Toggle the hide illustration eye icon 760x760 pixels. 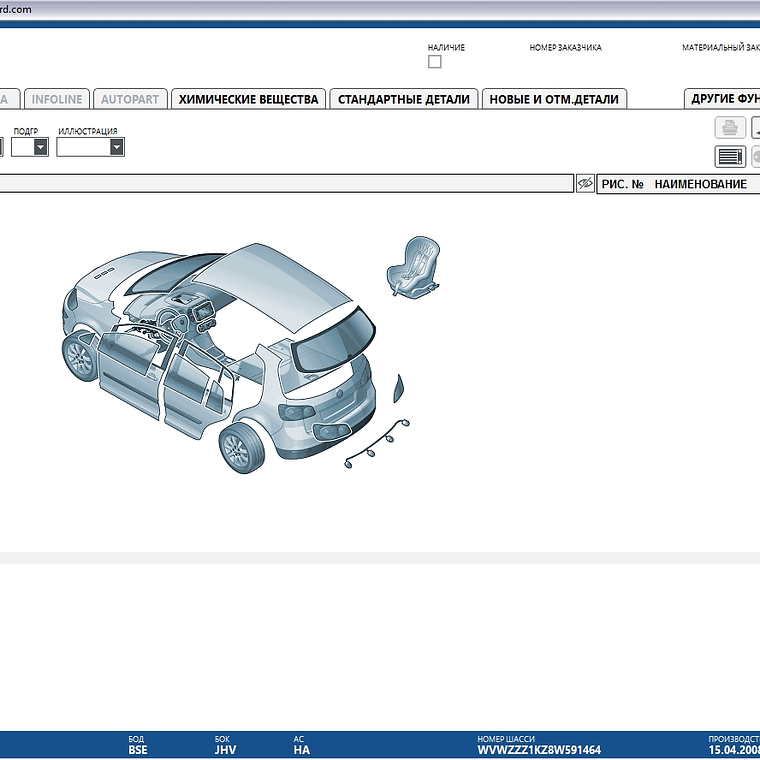click(585, 184)
